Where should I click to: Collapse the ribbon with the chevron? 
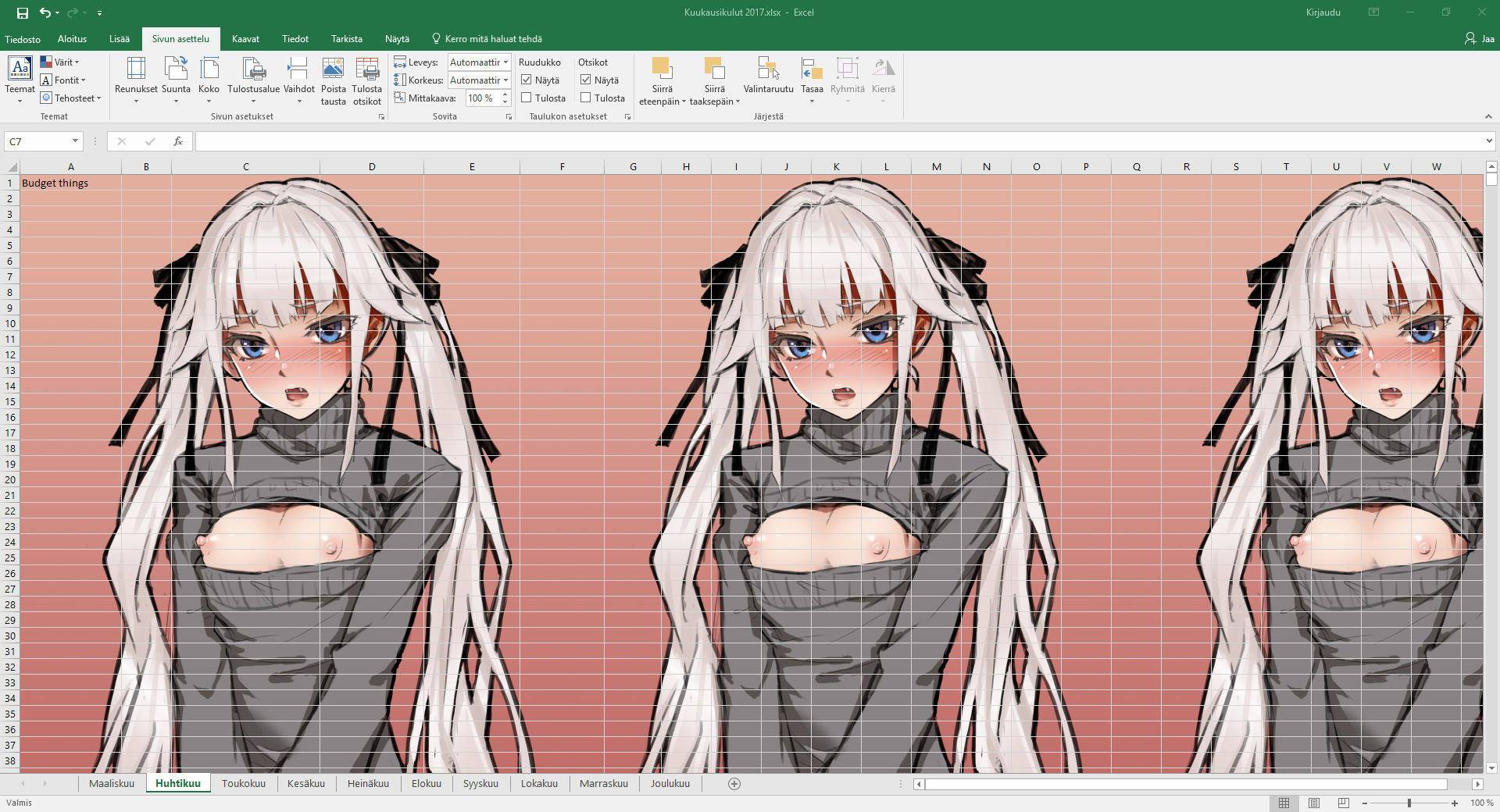[x=1488, y=116]
